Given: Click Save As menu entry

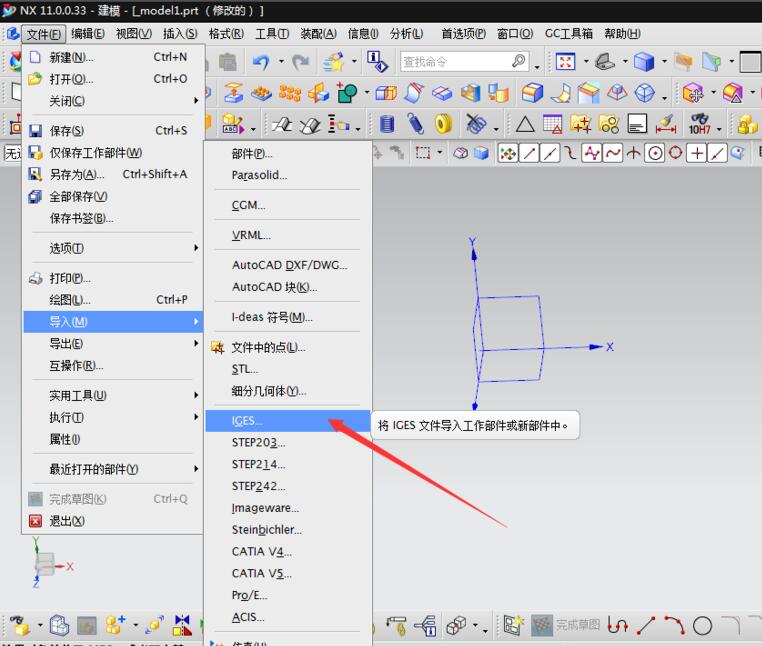Looking at the screenshot, I should 113,174.
